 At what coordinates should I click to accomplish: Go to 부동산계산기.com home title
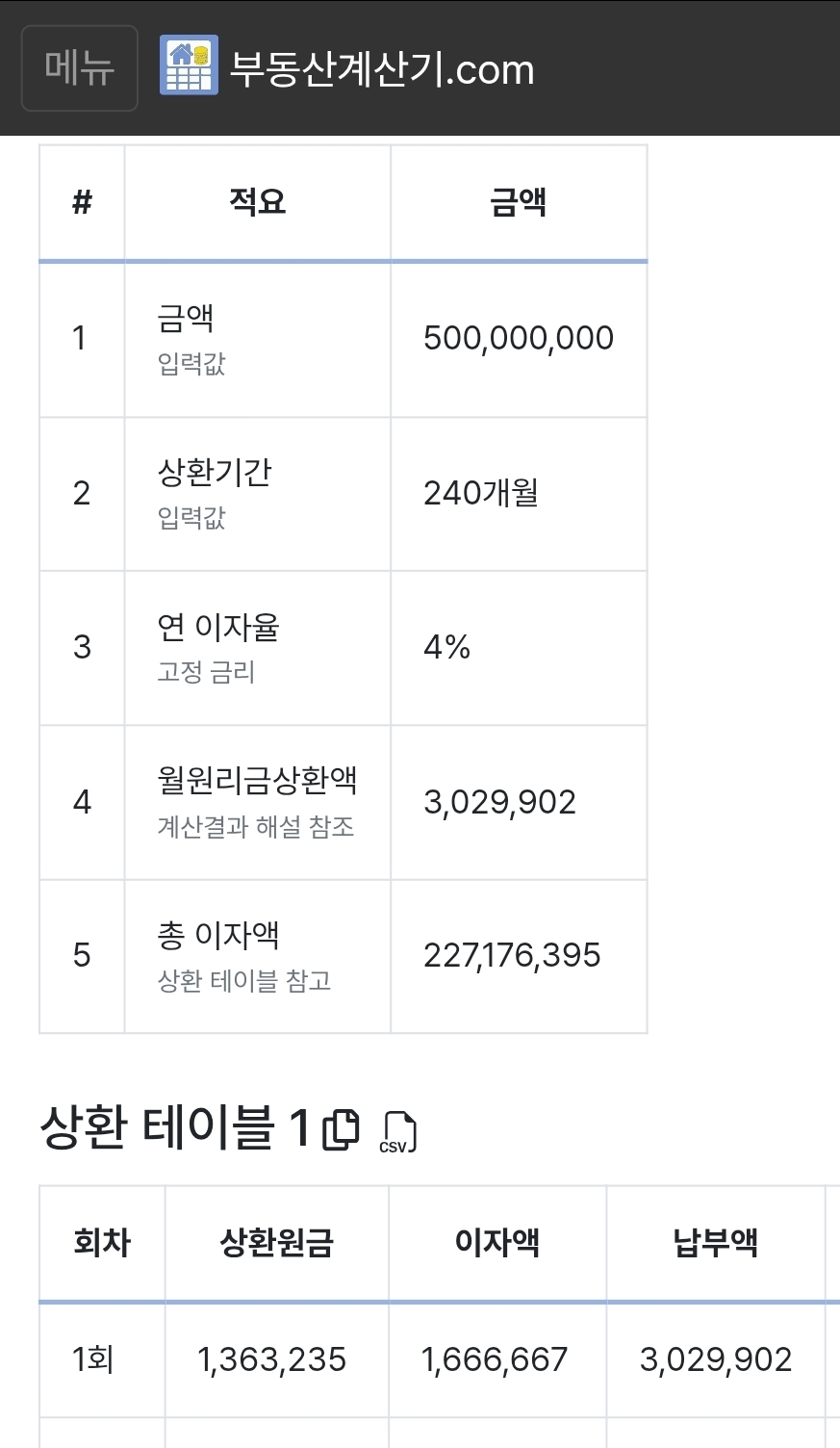point(382,69)
